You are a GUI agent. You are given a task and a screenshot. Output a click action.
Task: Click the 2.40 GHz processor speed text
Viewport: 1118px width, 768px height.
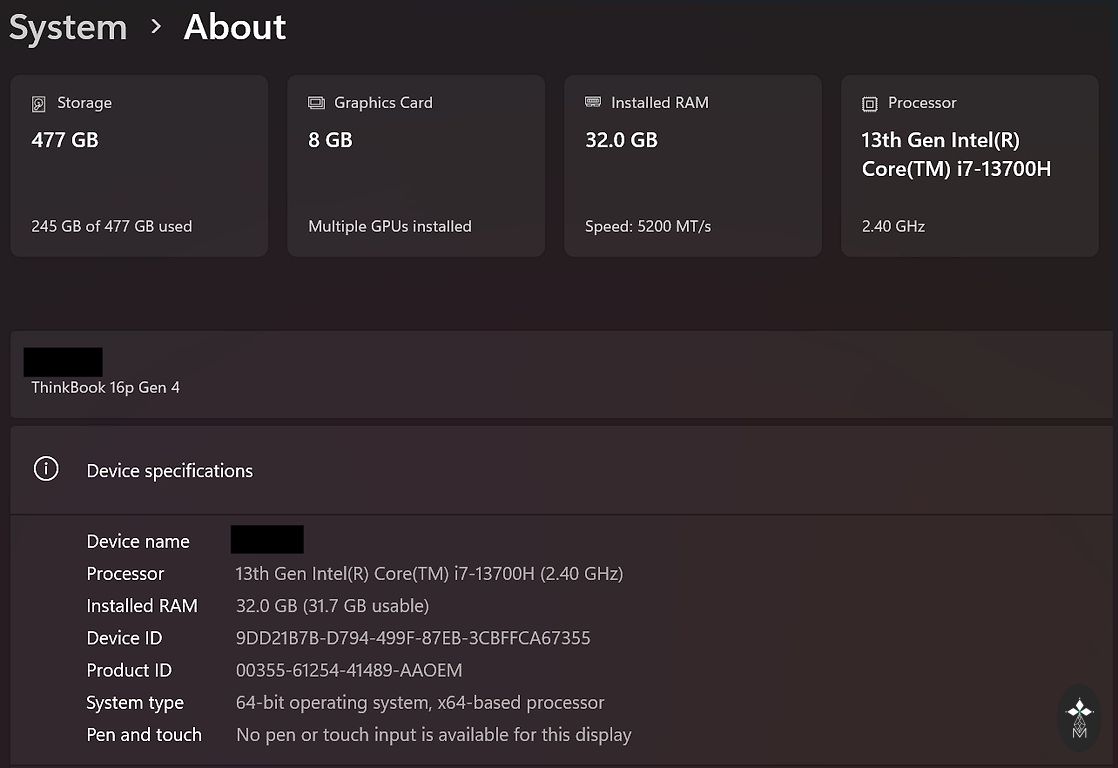tap(893, 226)
